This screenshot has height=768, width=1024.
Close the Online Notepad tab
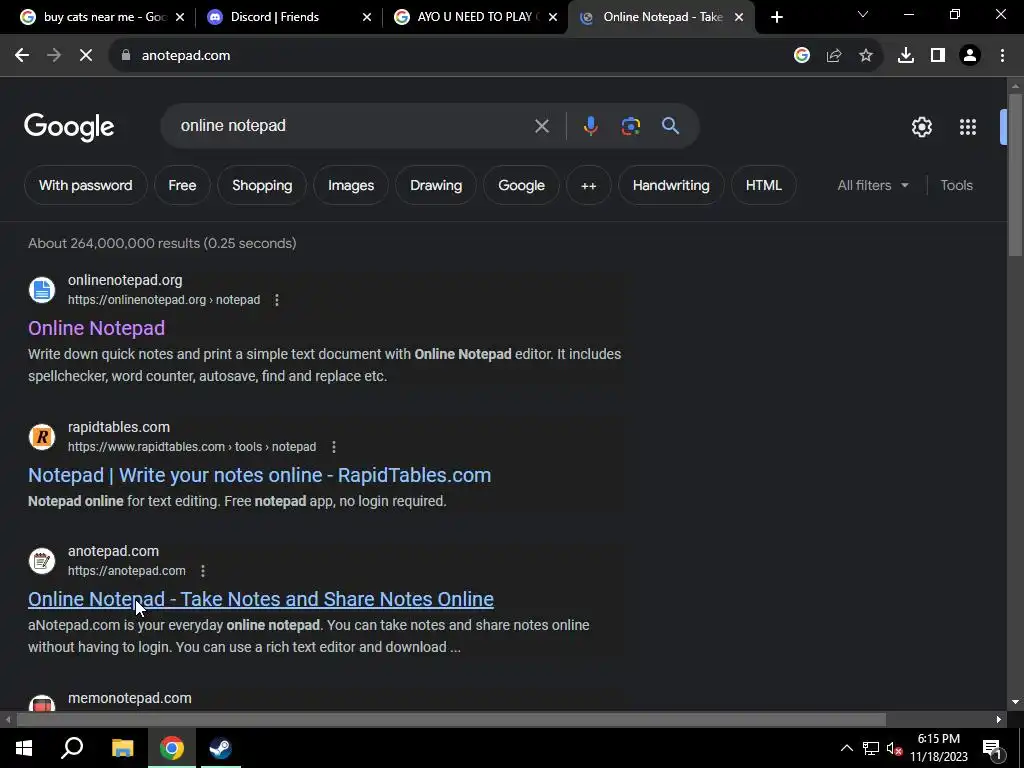(739, 17)
